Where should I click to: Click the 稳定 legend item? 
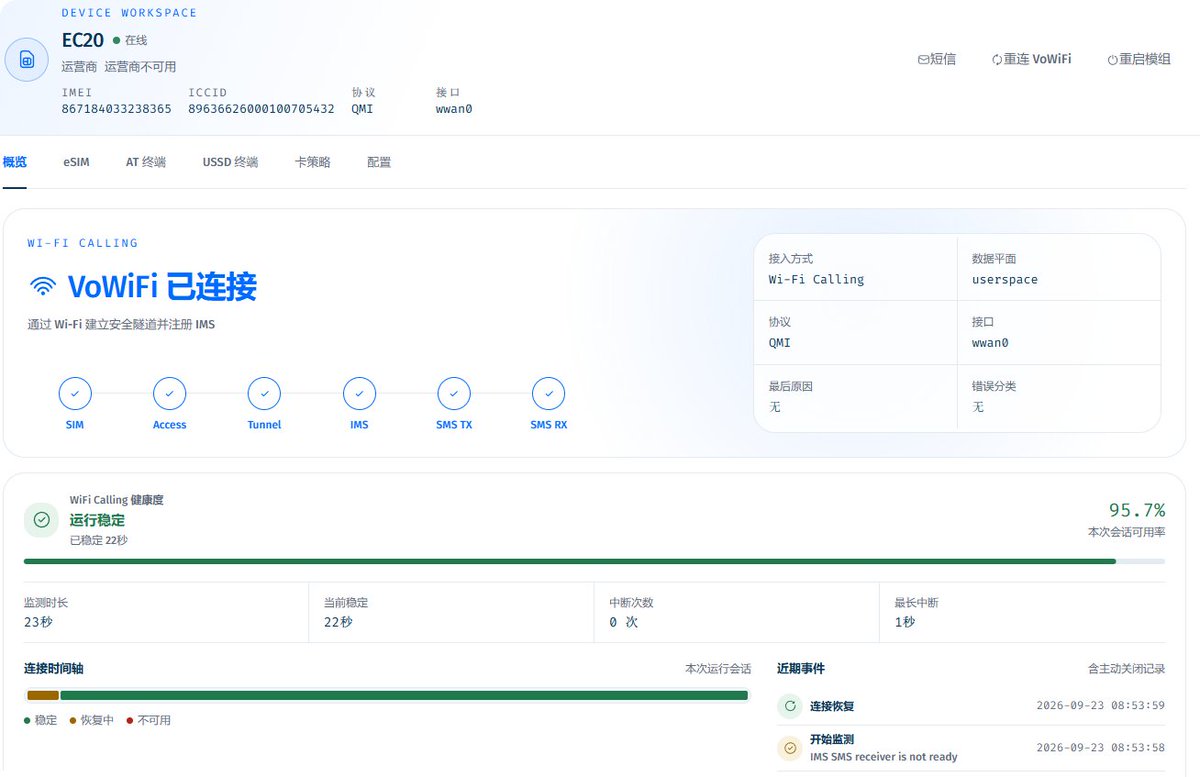click(x=41, y=720)
